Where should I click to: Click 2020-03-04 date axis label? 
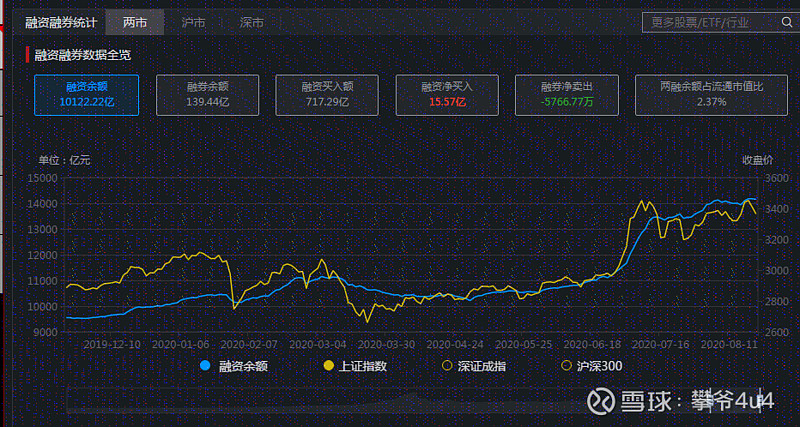tap(318, 344)
